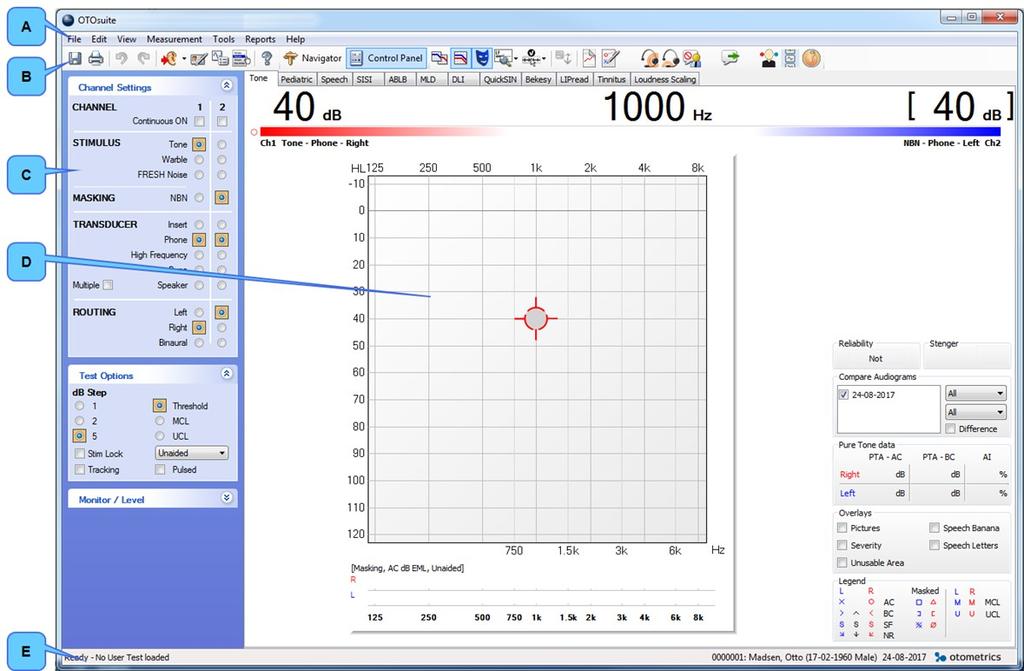The image size is (1024, 671).
Task: Select FRESH Noise for channel 1
Action: tap(199, 174)
